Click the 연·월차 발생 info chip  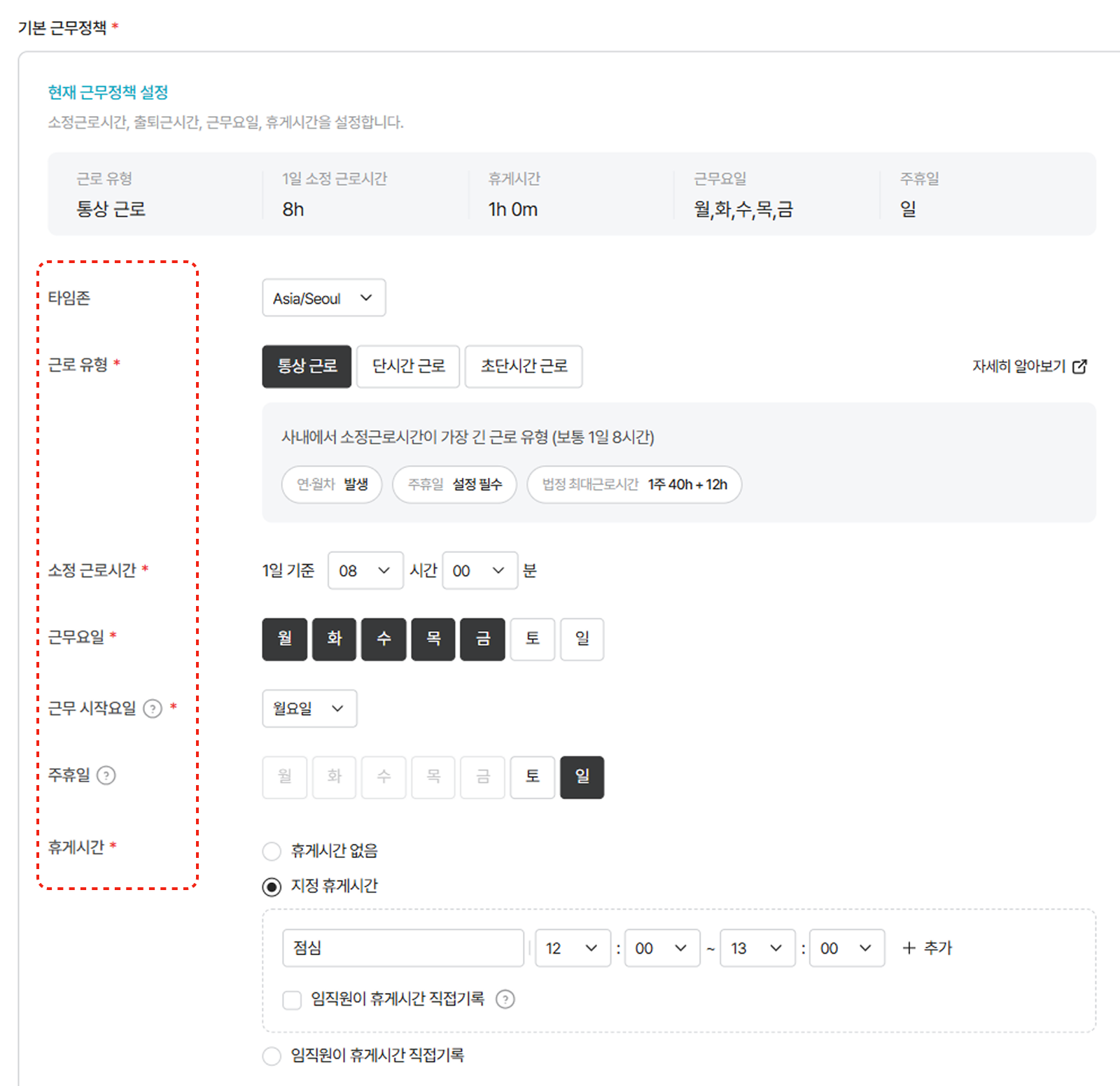pos(332,484)
